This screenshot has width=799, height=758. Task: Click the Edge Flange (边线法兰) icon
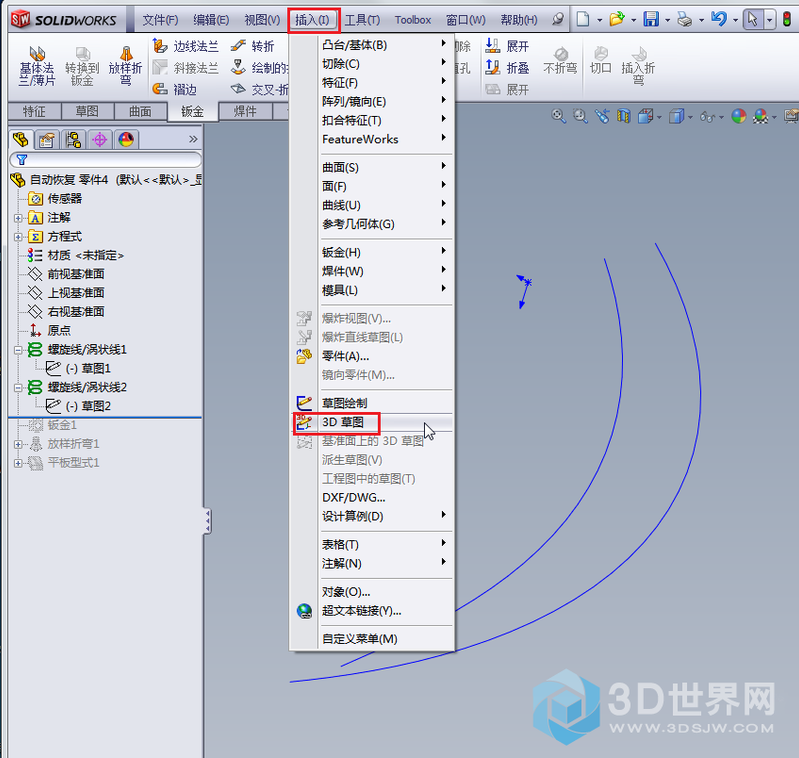161,46
